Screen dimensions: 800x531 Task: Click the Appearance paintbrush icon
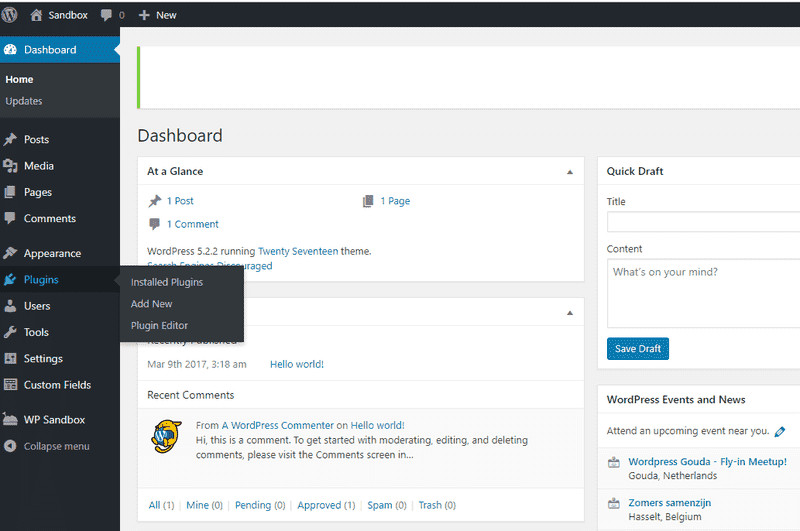coord(10,253)
